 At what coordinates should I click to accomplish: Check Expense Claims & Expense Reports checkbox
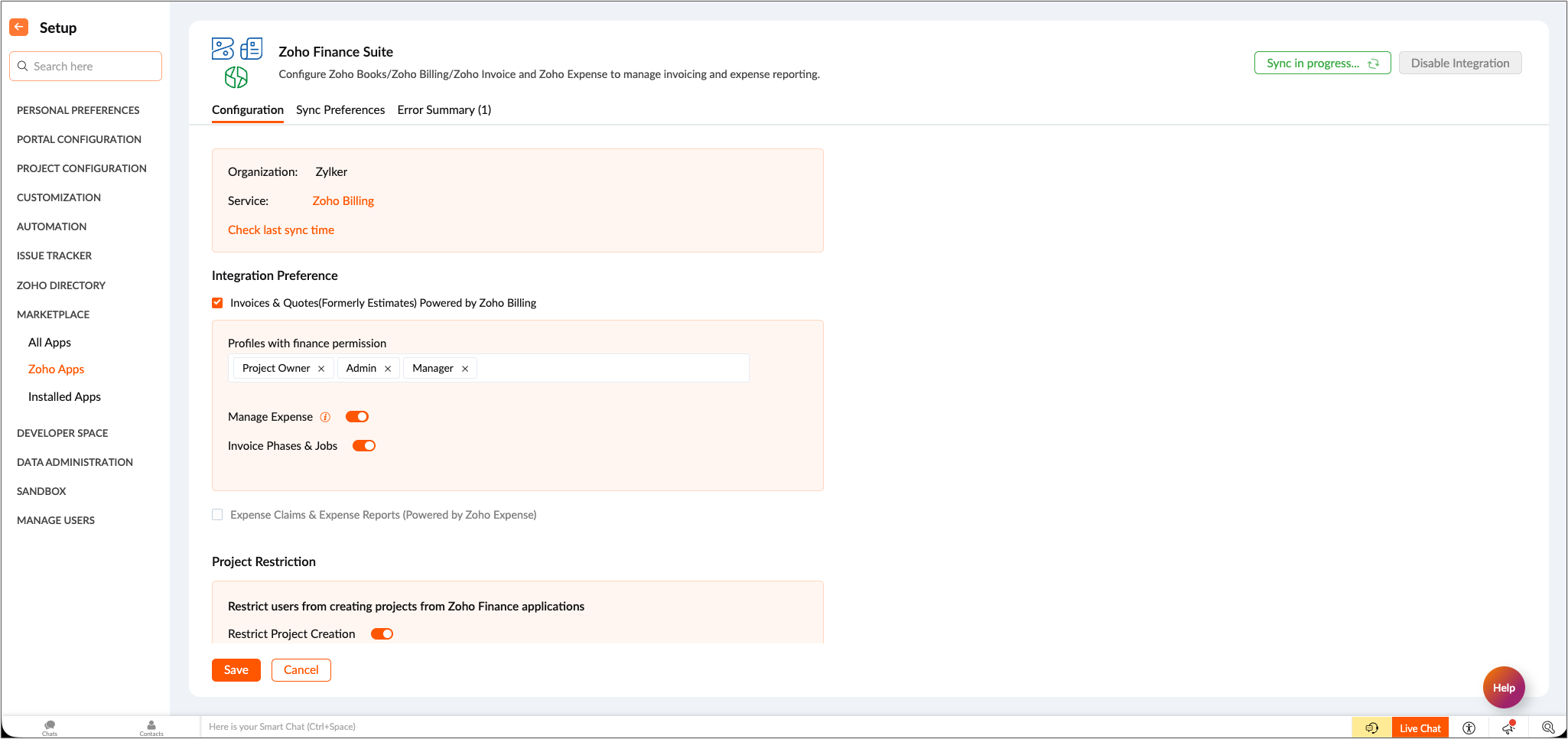217,515
